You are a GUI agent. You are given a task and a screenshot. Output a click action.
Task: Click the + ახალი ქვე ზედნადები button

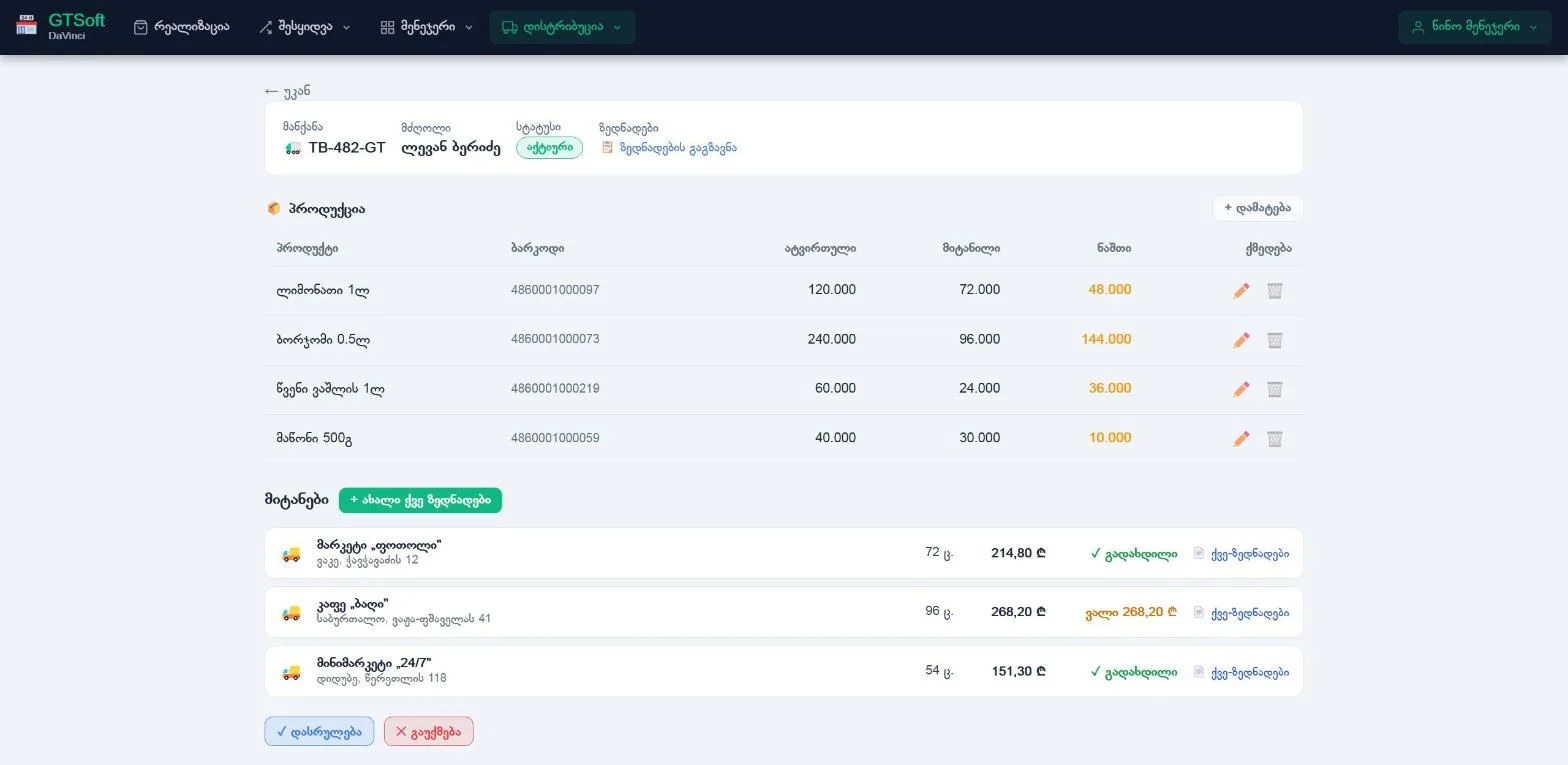[420, 500]
